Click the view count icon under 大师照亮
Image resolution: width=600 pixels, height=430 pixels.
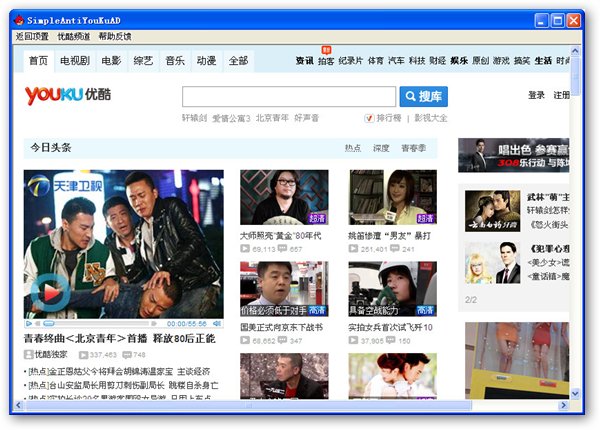tap(245, 249)
